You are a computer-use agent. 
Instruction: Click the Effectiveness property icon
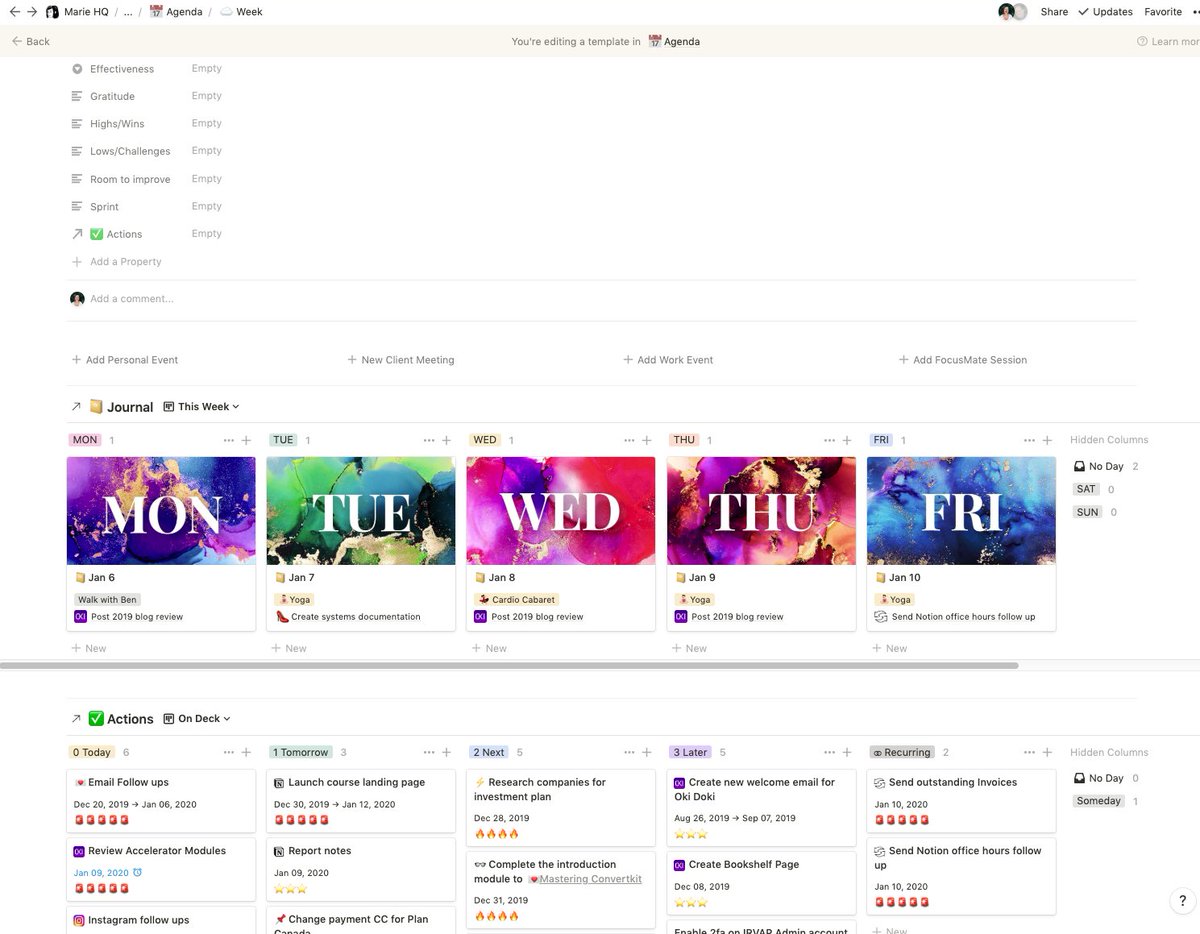coord(77,69)
